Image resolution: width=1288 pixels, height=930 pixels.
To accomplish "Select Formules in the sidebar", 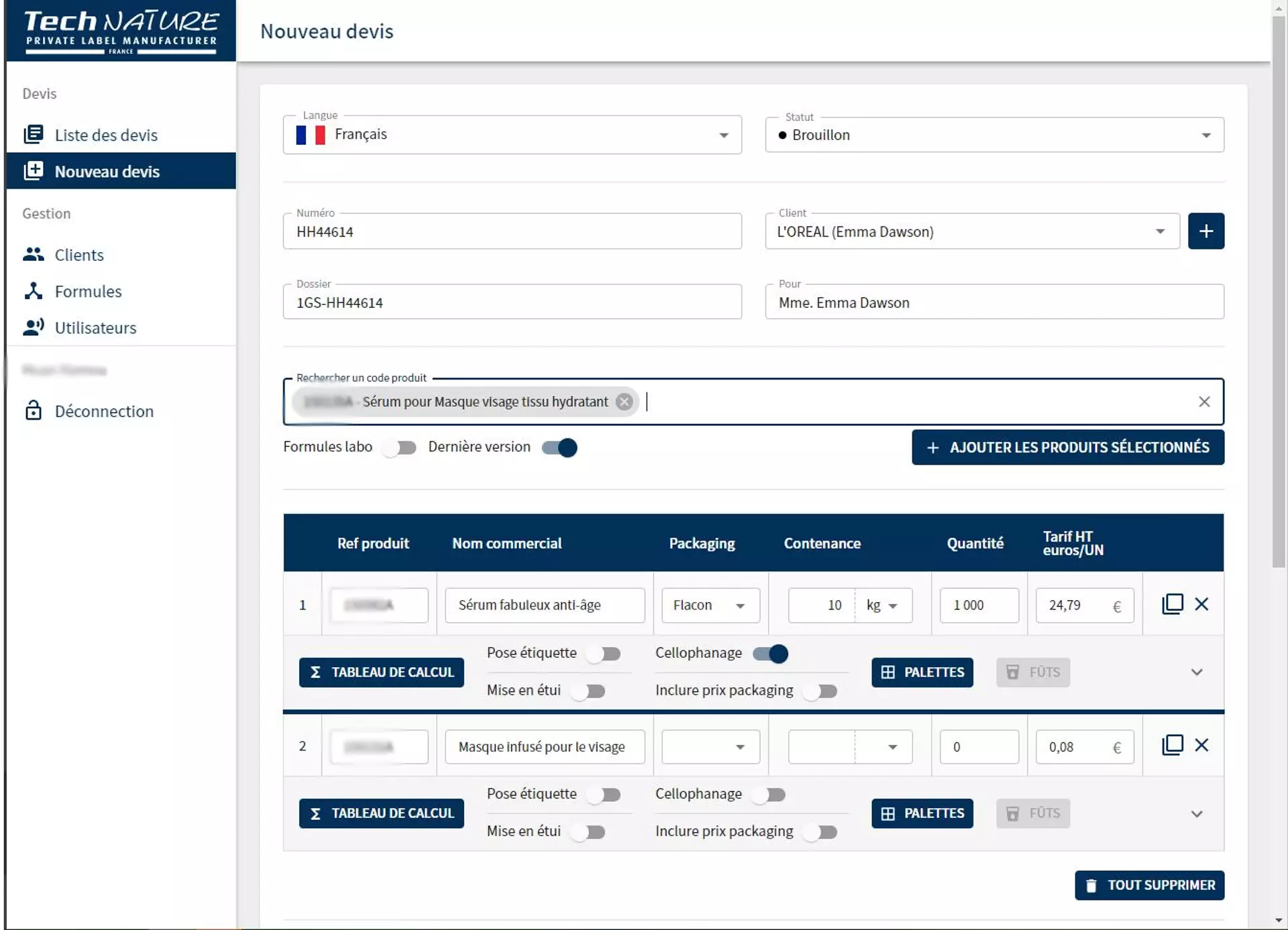I will pyautogui.click(x=88, y=291).
